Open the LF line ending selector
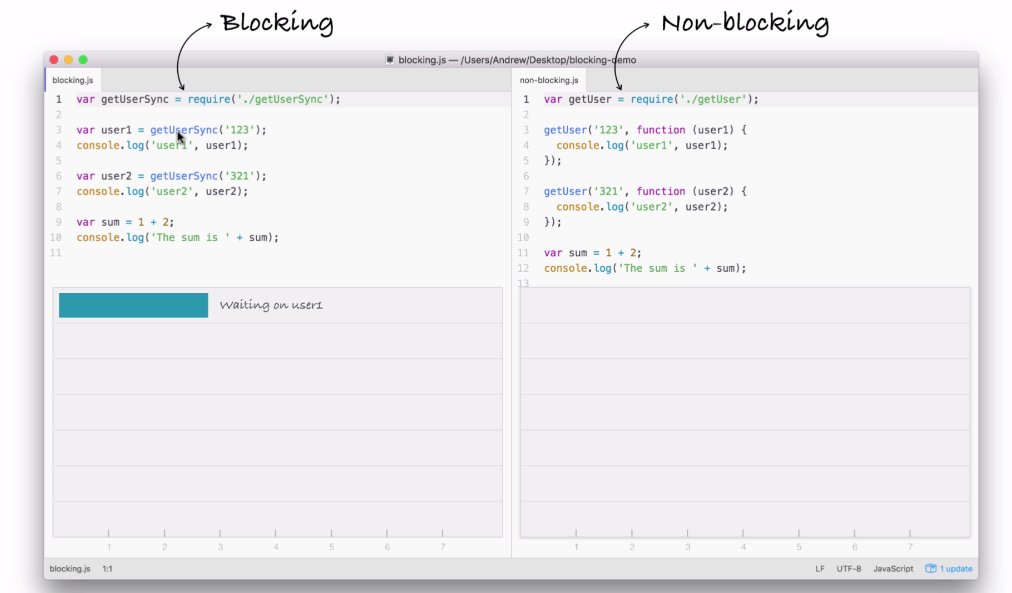This screenshot has height=593, width=1012. (820, 568)
